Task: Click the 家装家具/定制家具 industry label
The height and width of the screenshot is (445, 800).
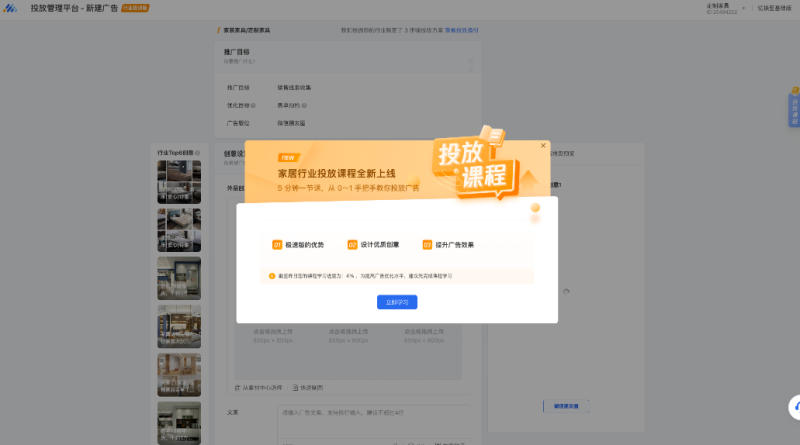Action: click(x=247, y=30)
